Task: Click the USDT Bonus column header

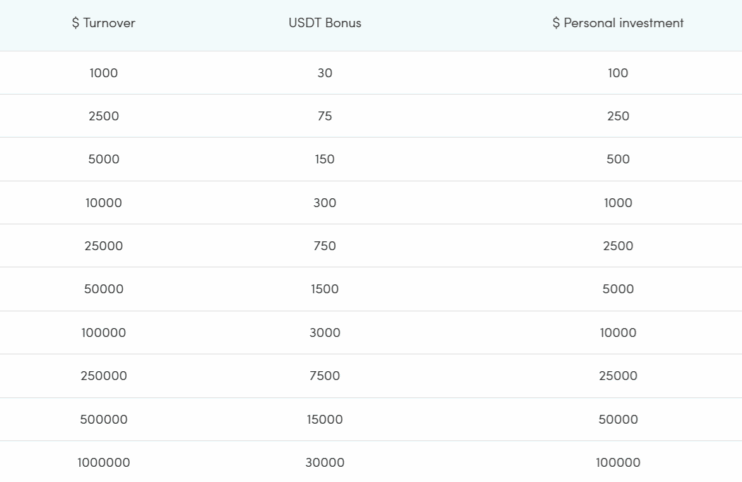Action: tap(325, 23)
